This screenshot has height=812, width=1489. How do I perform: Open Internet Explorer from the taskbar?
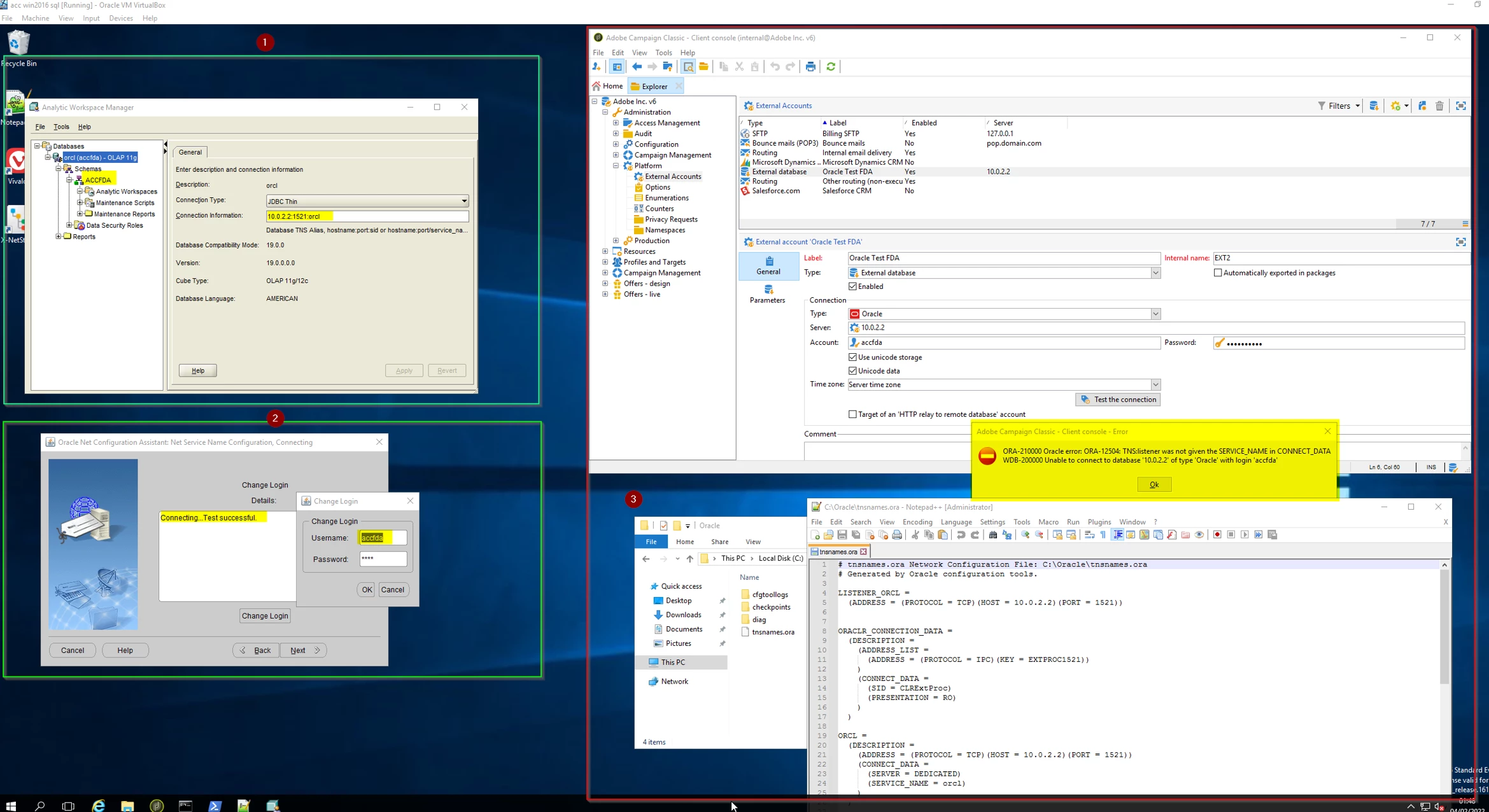point(99,806)
